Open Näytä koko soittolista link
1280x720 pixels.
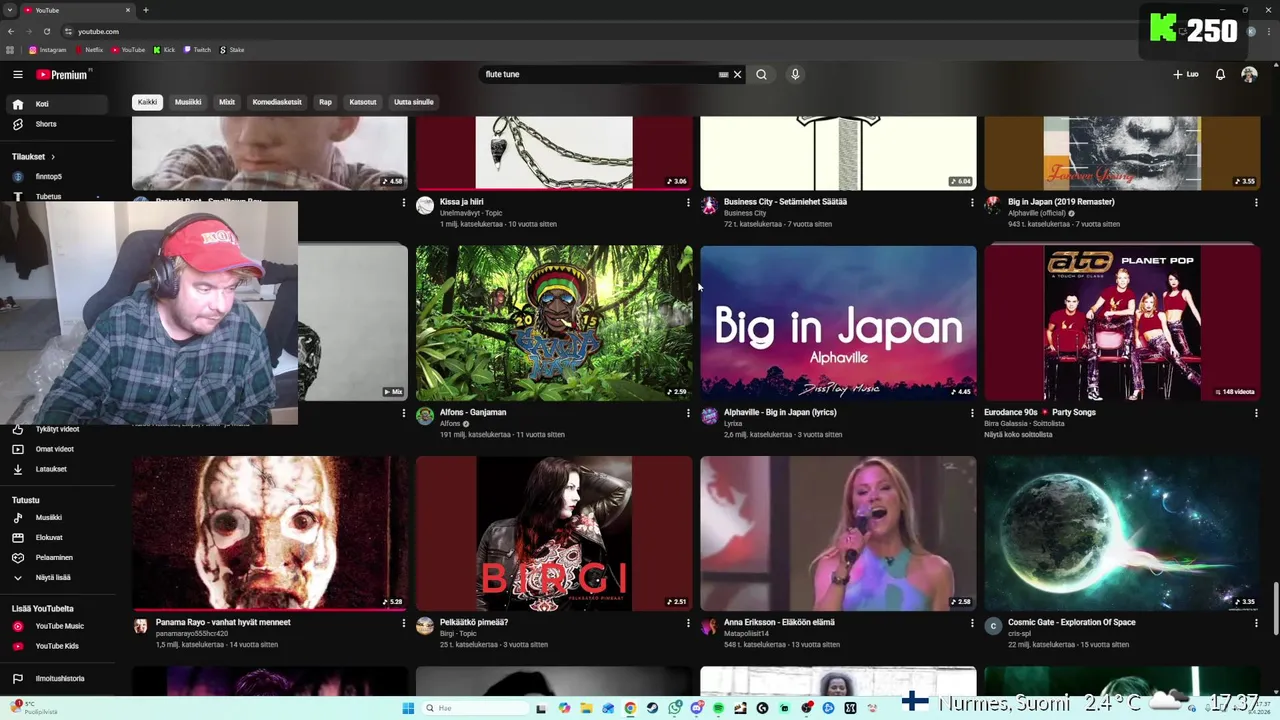[1018, 435]
